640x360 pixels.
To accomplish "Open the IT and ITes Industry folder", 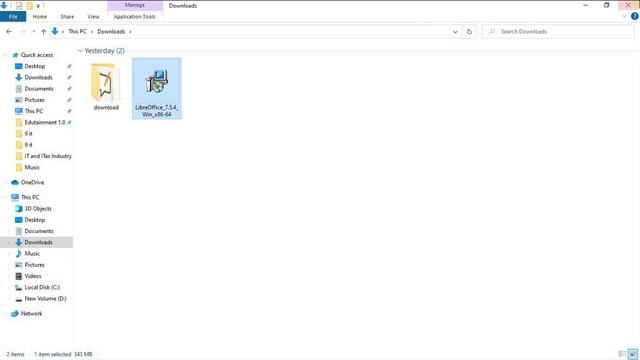I will click(x=48, y=156).
